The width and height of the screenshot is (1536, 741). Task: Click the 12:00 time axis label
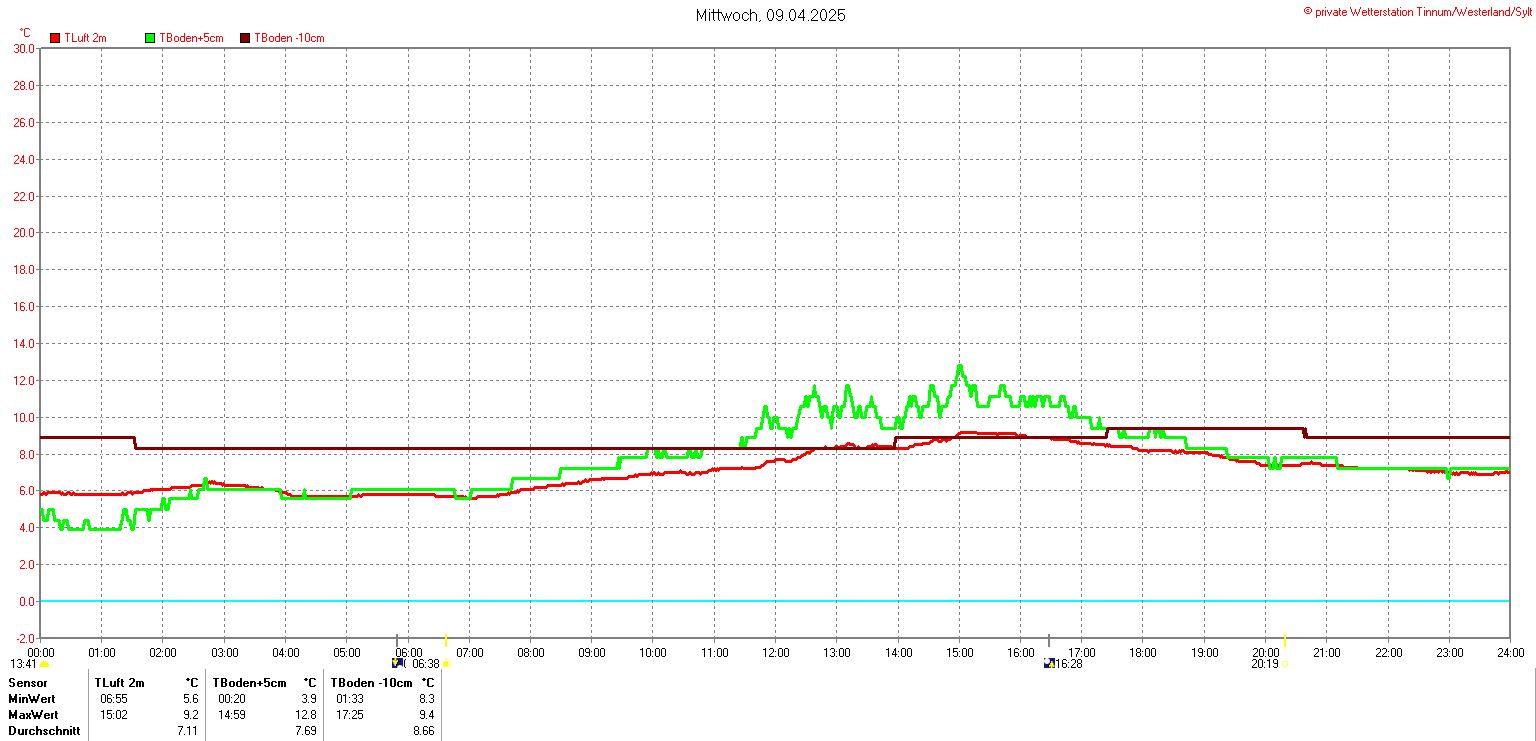pos(775,653)
